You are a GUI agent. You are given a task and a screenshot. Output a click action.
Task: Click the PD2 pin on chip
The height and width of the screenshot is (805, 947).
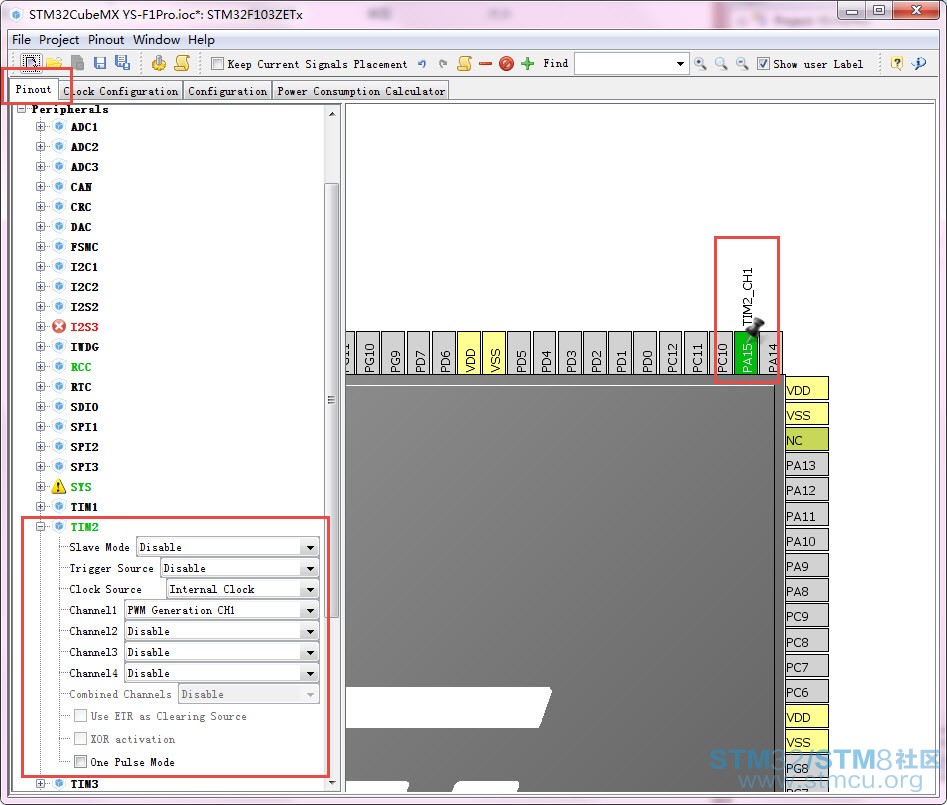(x=595, y=353)
